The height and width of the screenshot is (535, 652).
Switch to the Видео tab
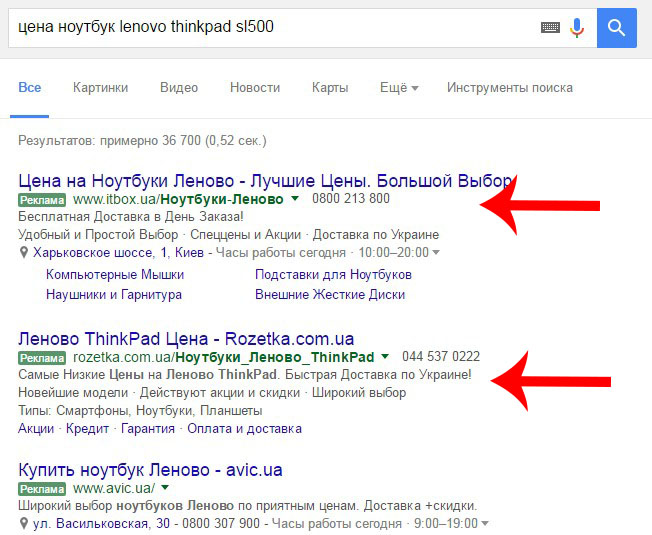[x=179, y=88]
